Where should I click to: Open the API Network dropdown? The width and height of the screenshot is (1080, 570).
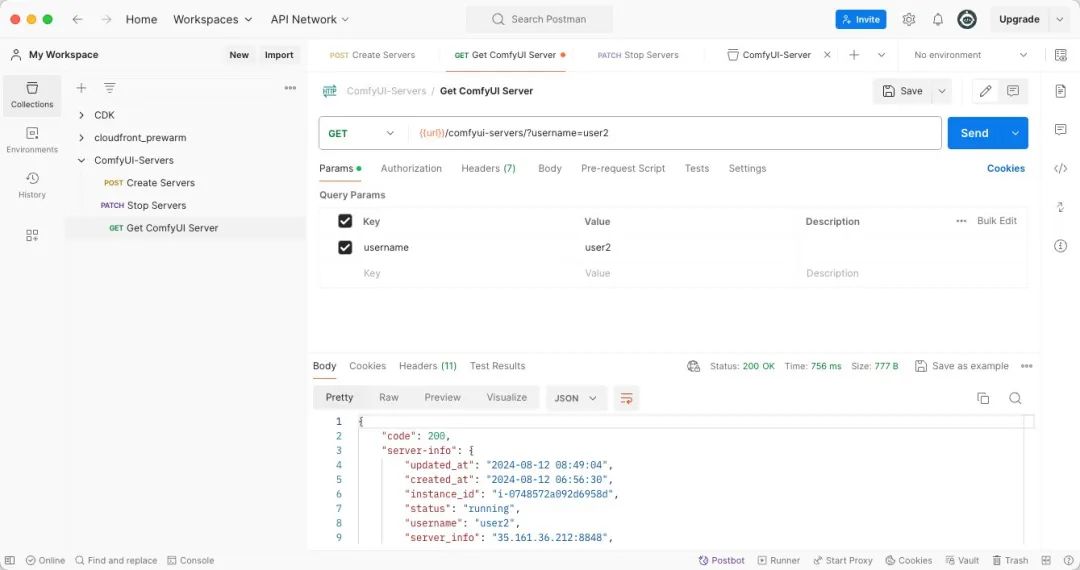[309, 19]
